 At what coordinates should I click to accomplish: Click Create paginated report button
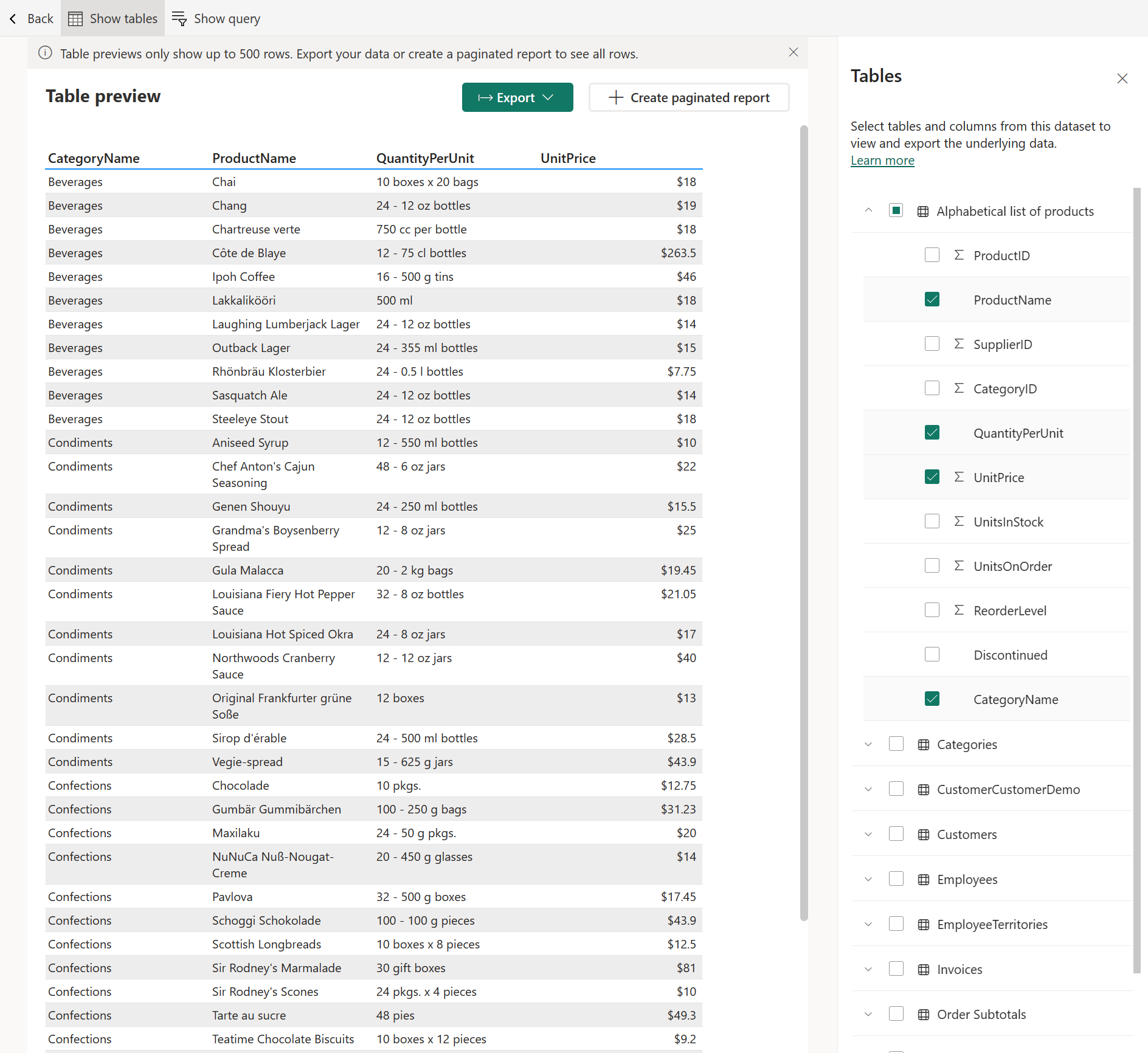[689, 97]
